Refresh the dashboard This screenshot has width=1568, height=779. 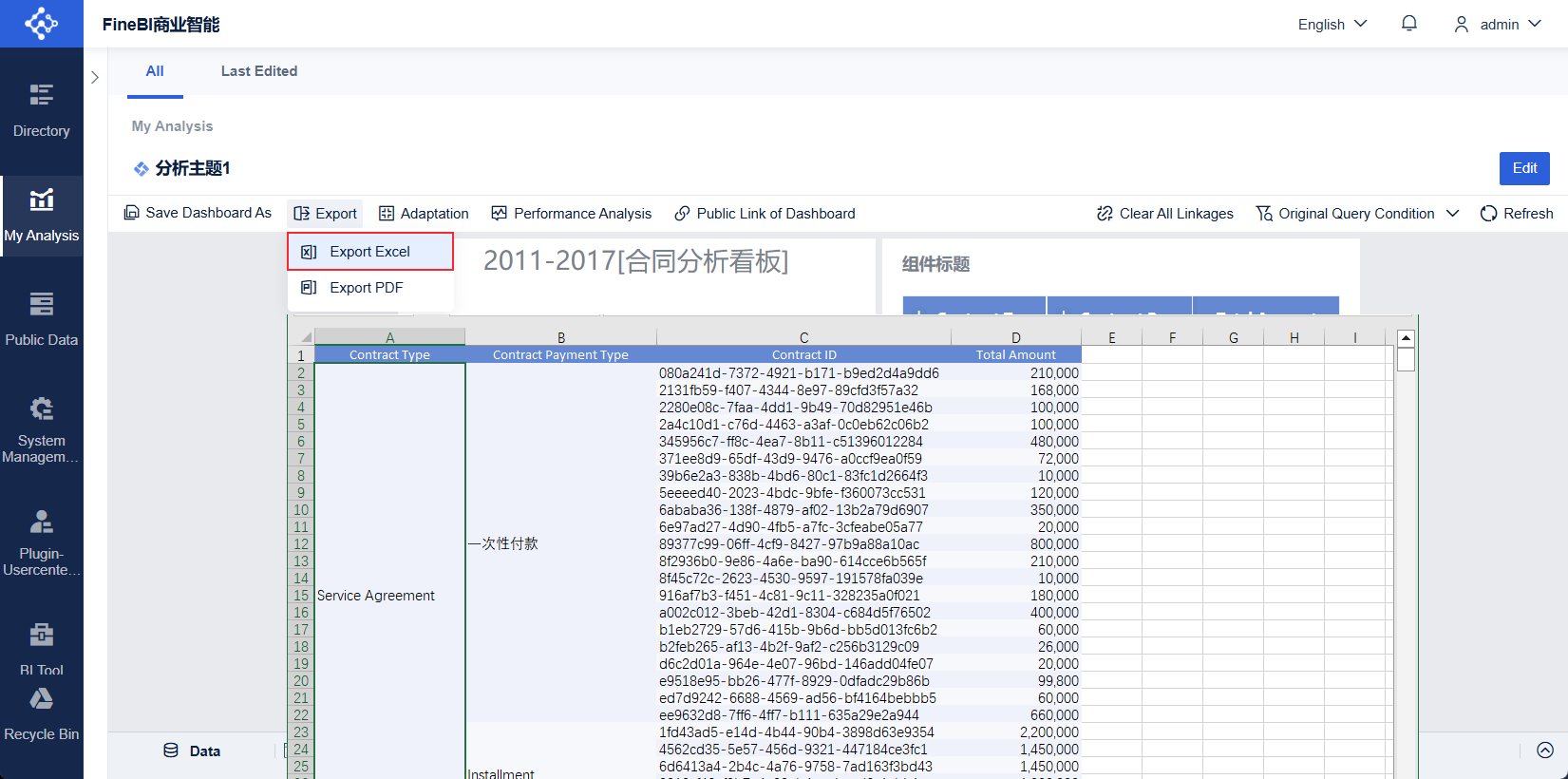(1517, 214)
